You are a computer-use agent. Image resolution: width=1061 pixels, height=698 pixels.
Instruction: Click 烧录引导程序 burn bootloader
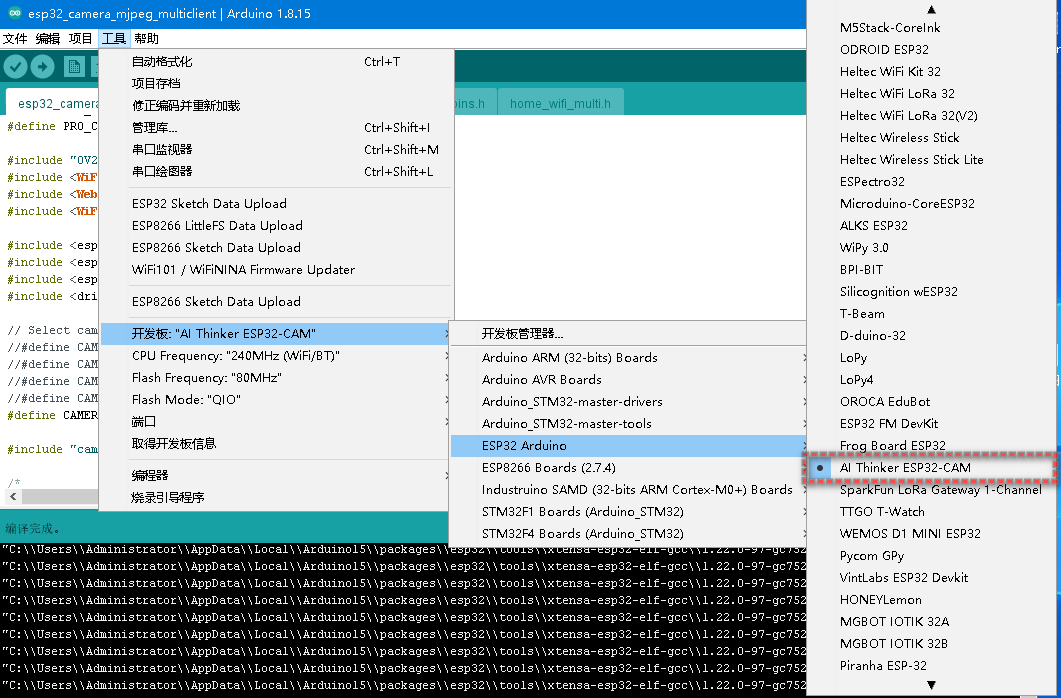pyautogui.click(x=275, y=498)
